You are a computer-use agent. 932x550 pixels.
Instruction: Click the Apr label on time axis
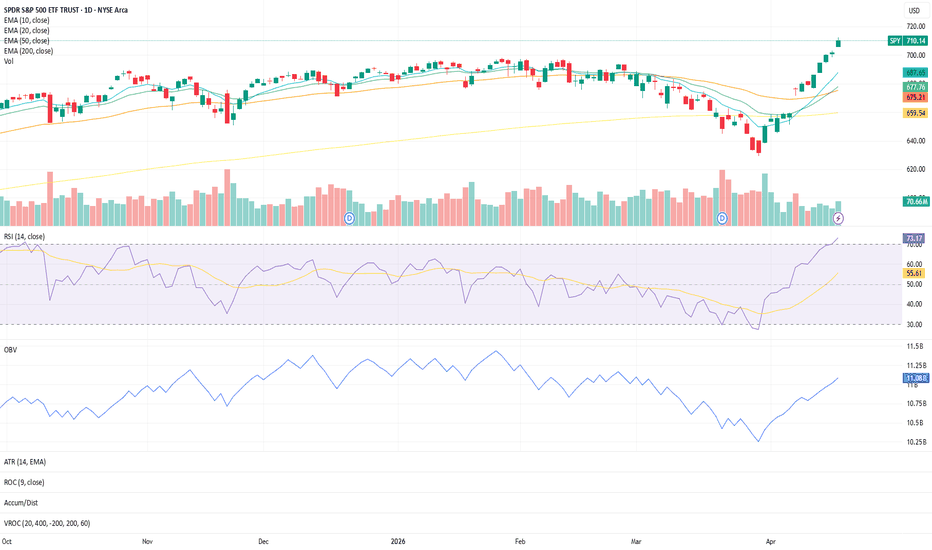click(x=771, y=542)
